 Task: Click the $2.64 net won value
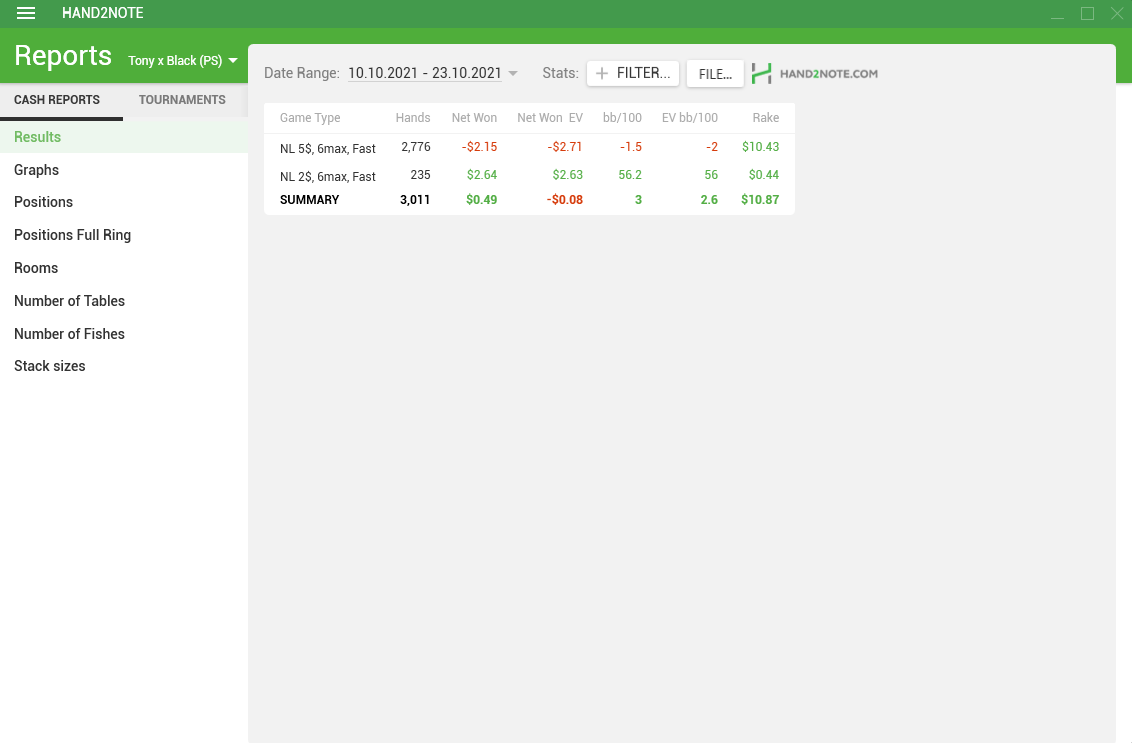pos(482,175)
